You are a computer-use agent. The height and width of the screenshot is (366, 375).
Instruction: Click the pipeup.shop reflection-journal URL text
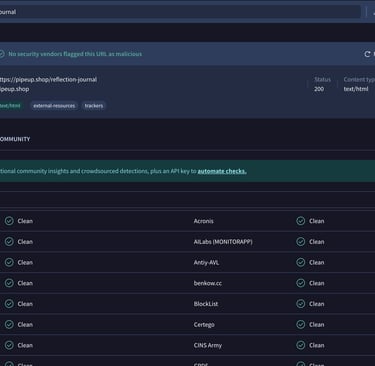point(48,80)
